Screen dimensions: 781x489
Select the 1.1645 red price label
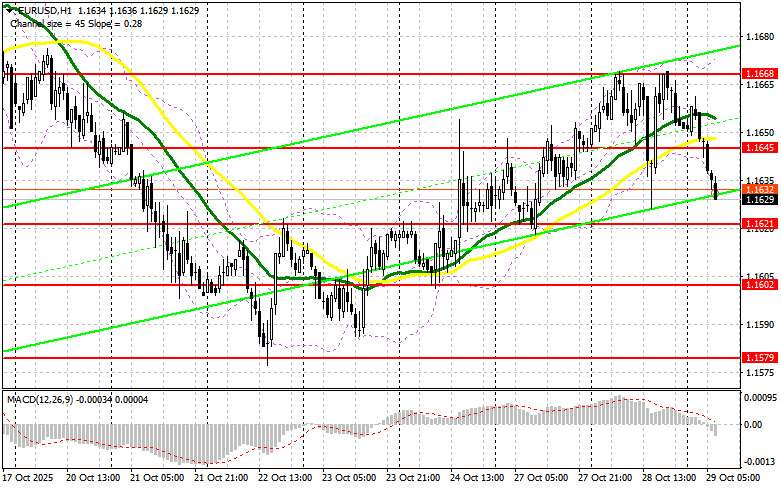tap(760, 147)
